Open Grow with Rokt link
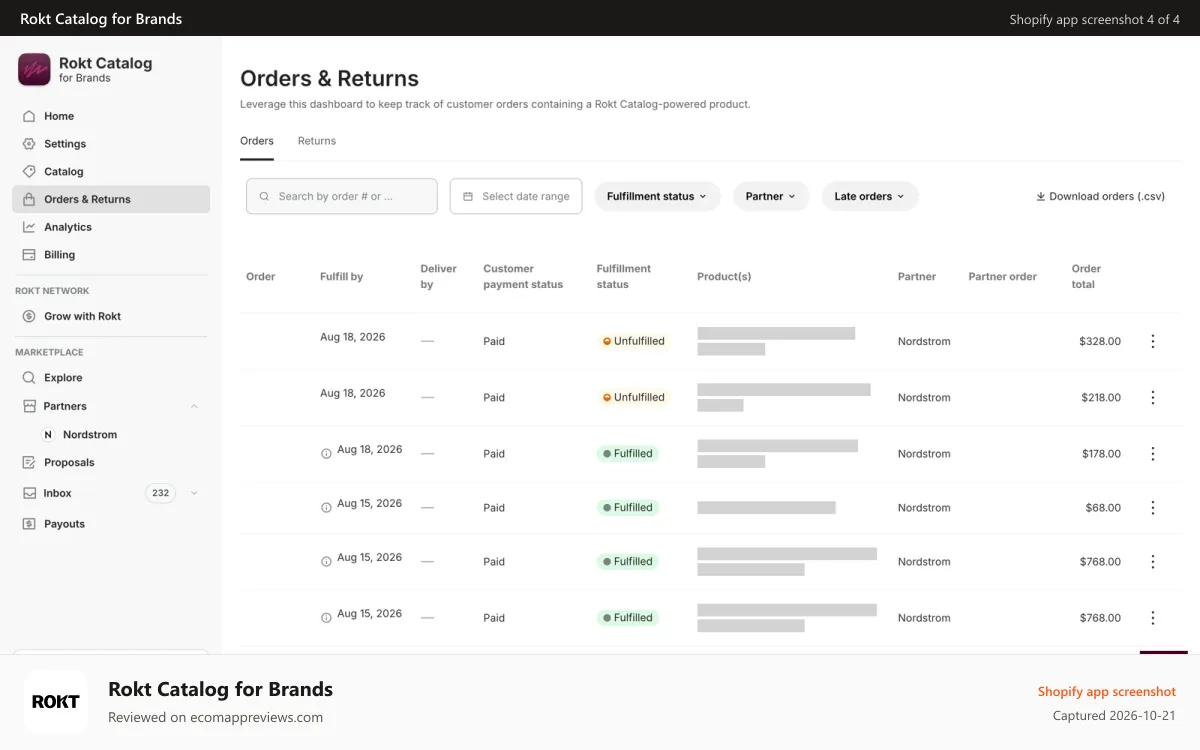 pos(111,316)
